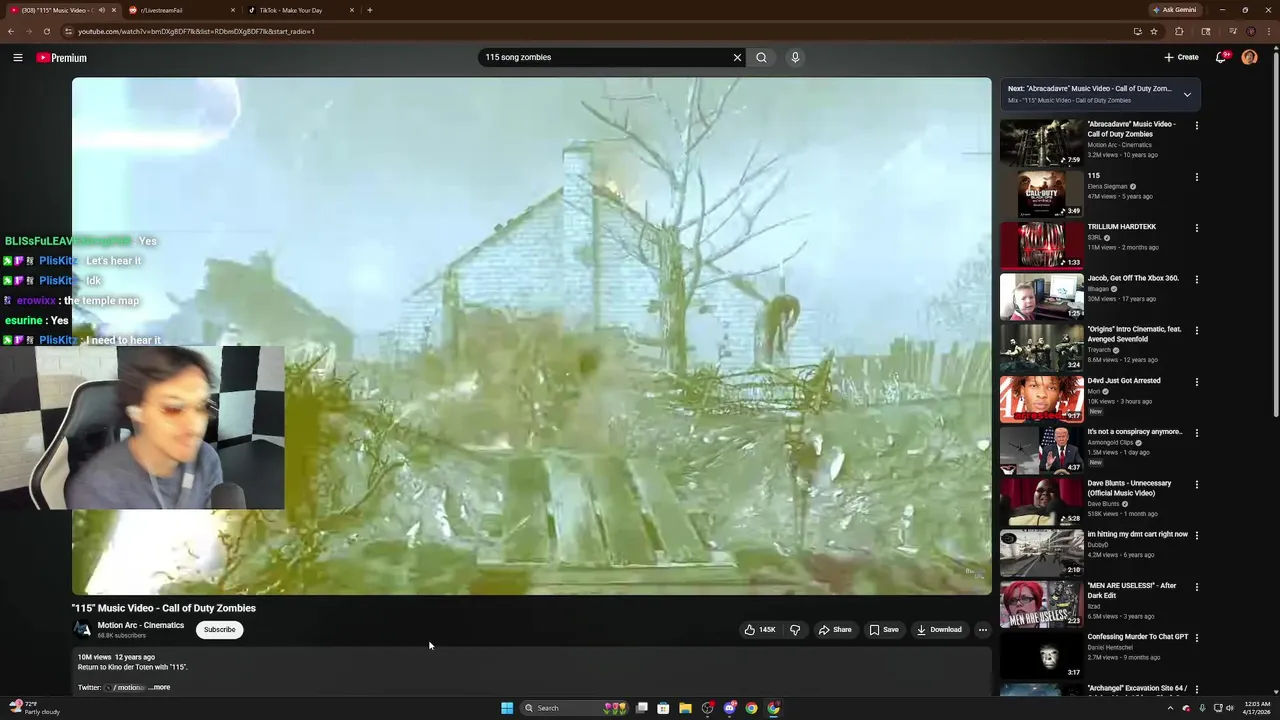
Task: Open 'D4vd Just Got Arrested' video title
Action: pyautogui.click(x=1124, y=380)
